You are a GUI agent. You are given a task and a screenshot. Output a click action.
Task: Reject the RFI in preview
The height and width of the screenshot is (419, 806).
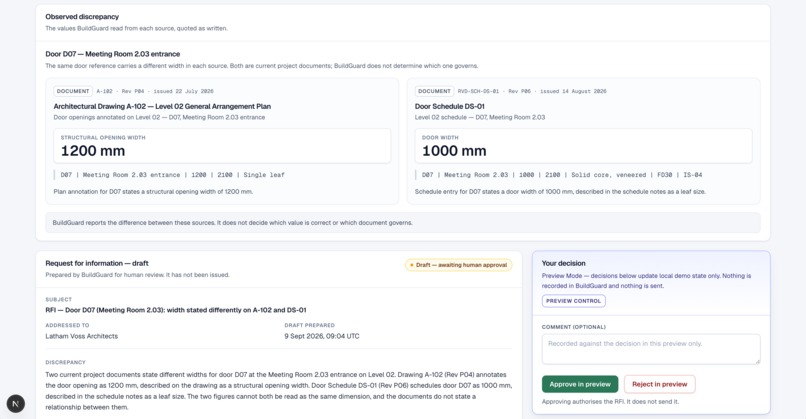point(660,384)
